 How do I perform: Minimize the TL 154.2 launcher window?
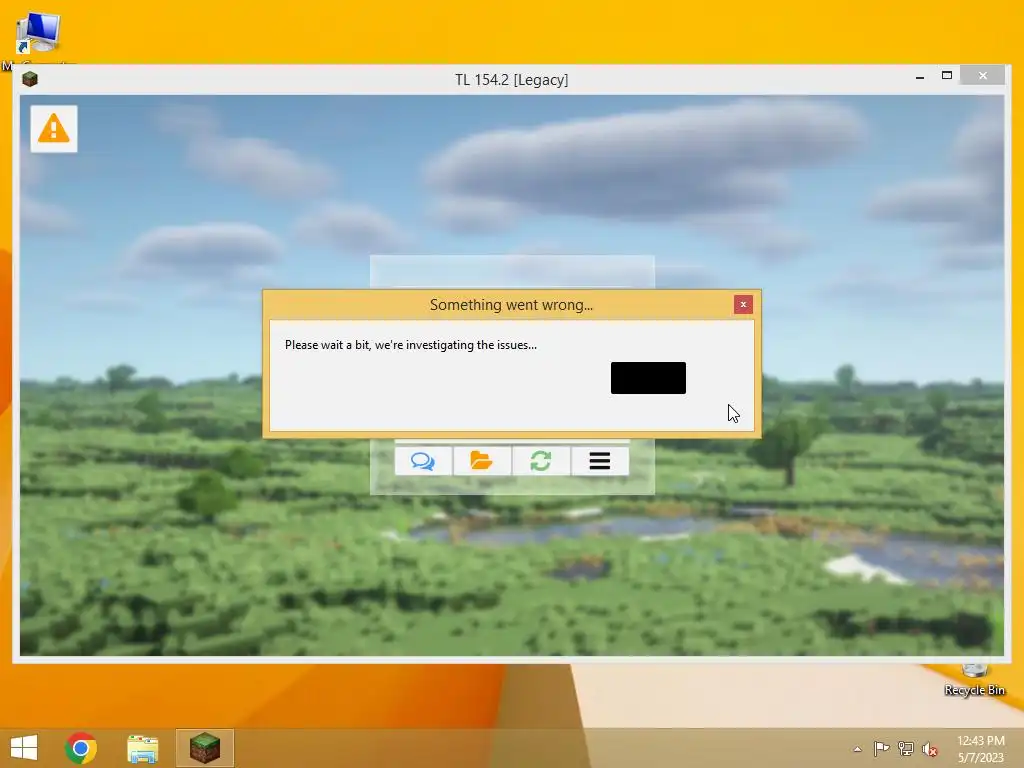pos(920,77)
